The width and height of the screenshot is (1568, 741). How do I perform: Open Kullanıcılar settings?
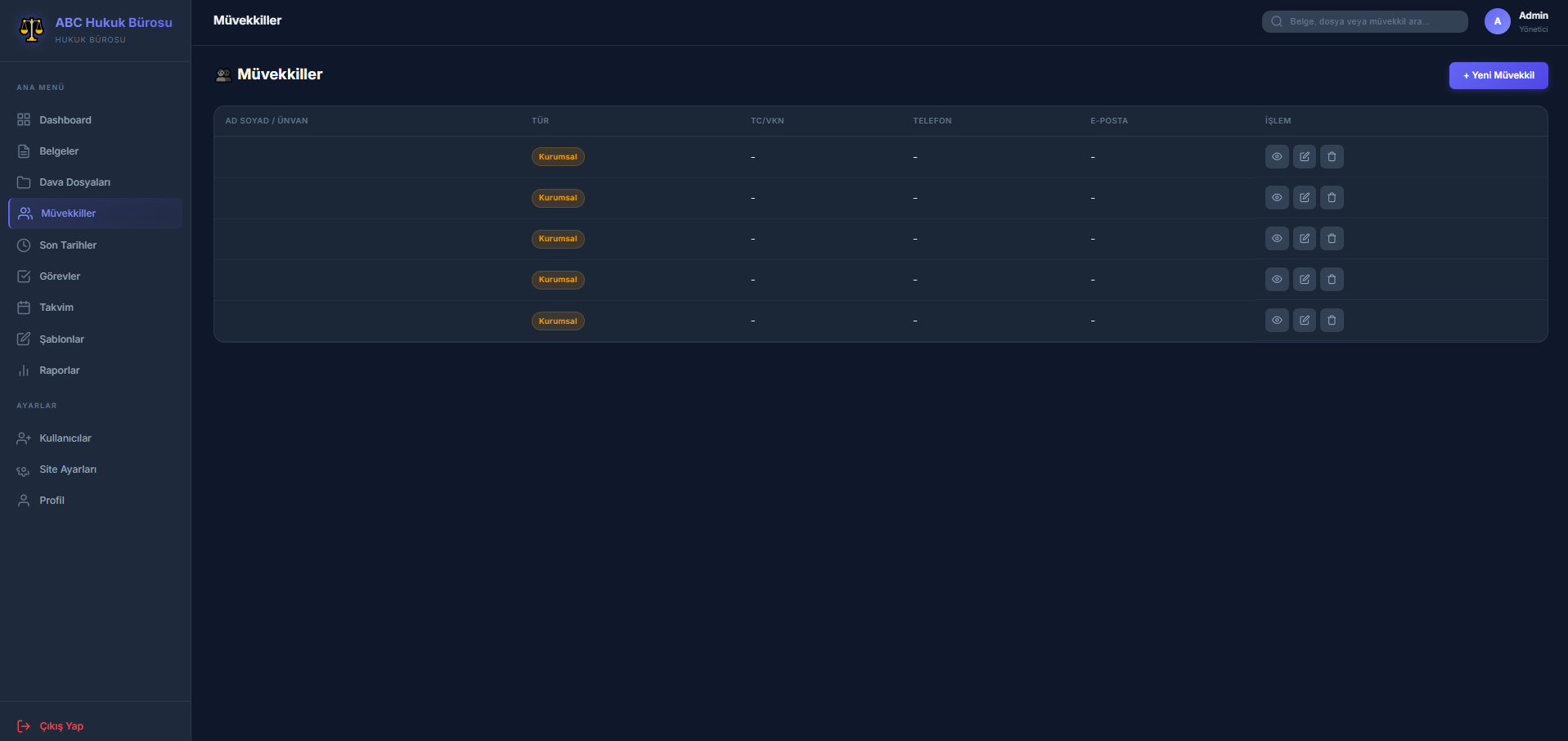(95, 438)
